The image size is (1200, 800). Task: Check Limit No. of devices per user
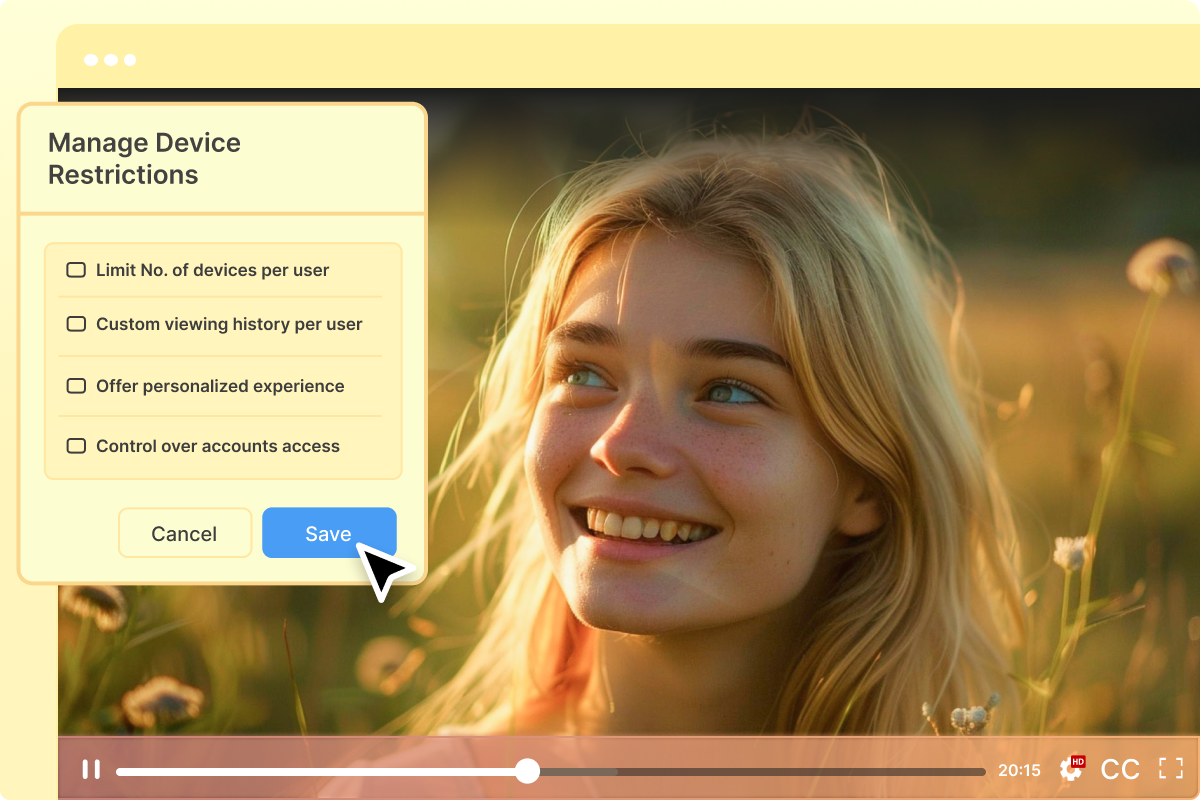coord(76,270)
